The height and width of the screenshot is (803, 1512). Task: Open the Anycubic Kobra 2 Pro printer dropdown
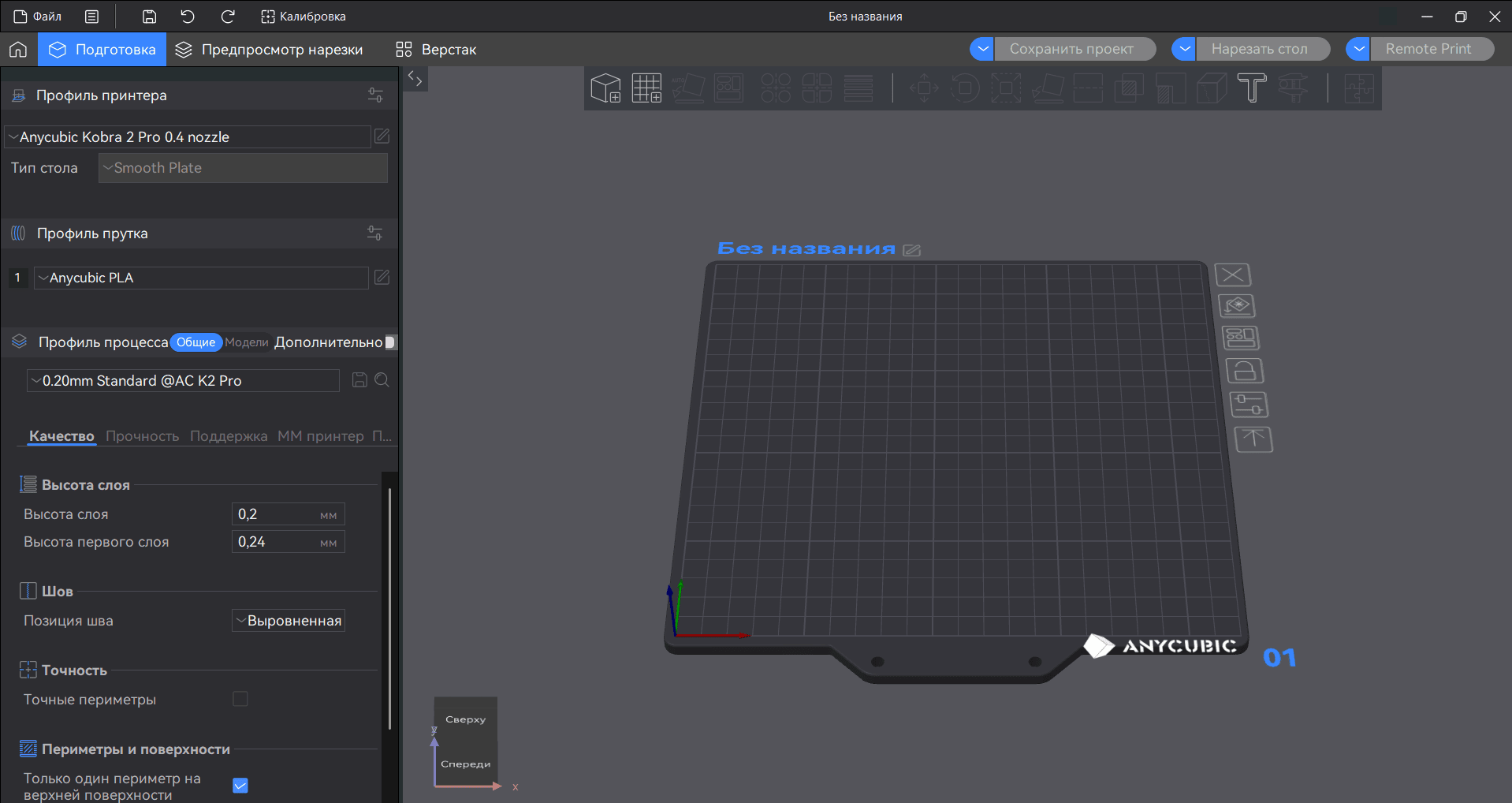[x=187, y=137]
